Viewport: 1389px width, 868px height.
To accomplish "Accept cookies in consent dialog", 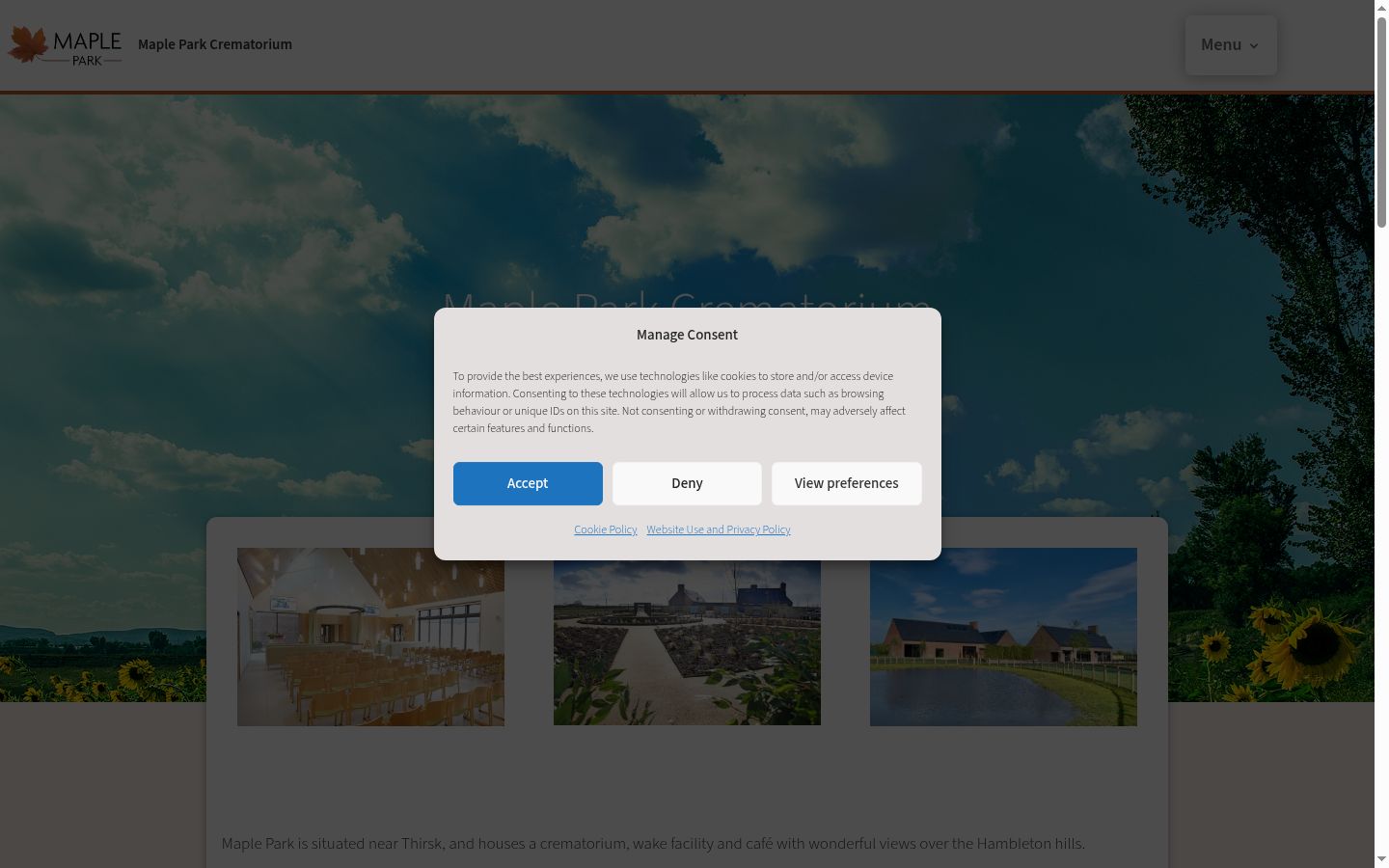I will (528, 483).
